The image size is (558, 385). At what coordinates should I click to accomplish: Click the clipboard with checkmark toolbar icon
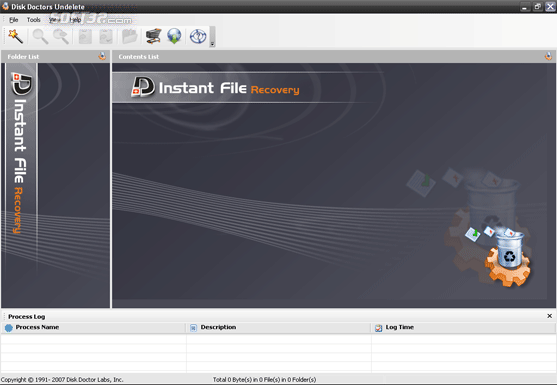106,36
